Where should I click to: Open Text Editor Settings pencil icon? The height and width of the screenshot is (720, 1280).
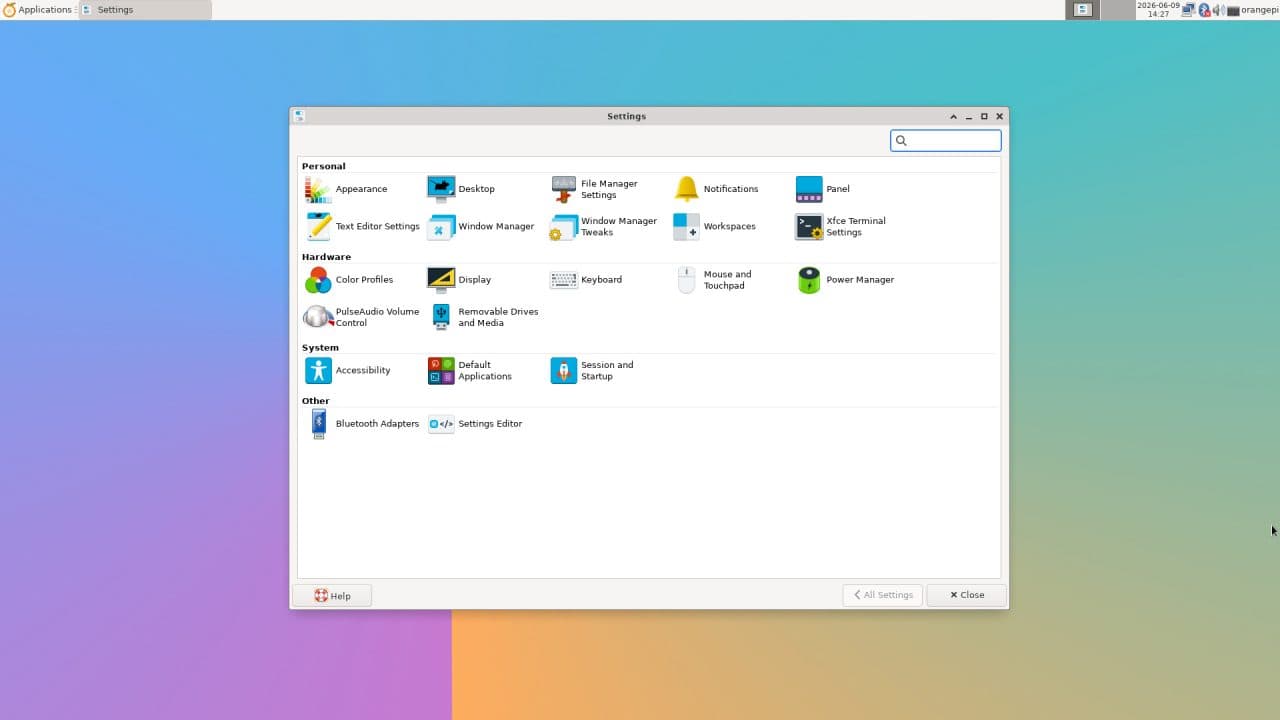tap(318, 227)
